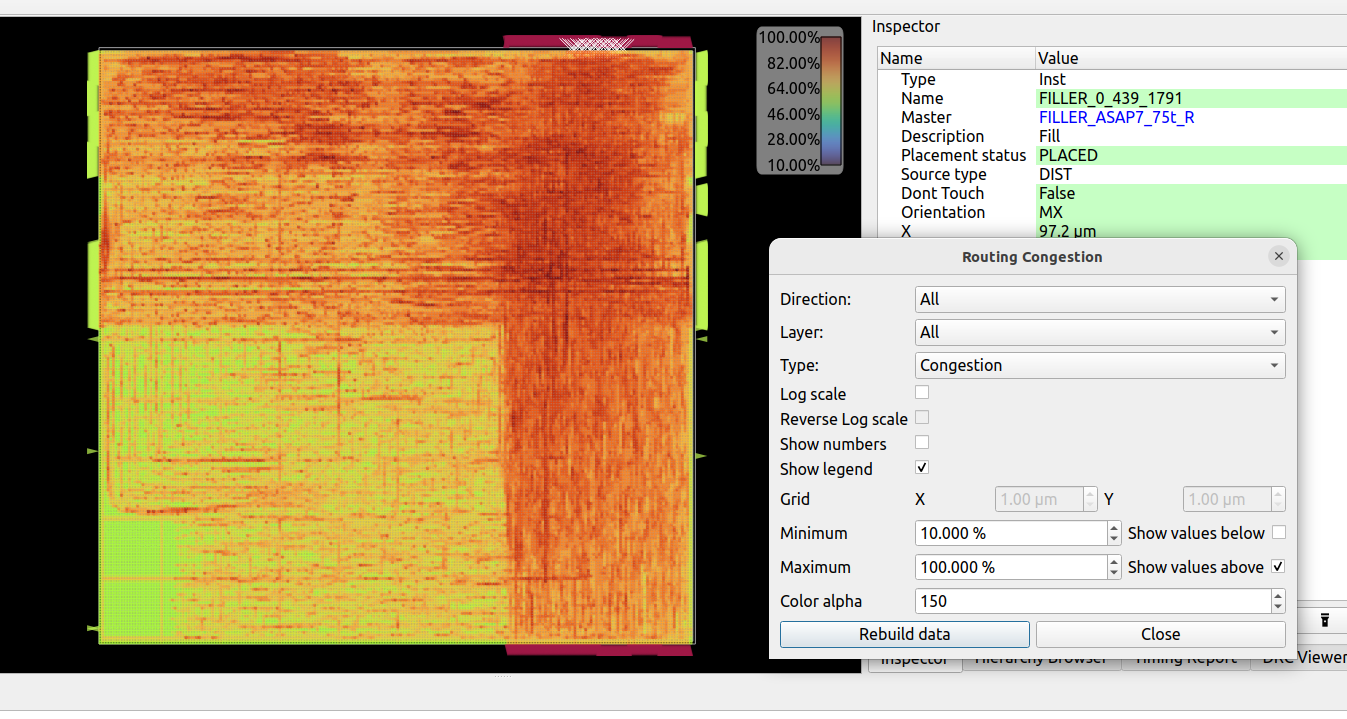Disable Show values above

pos(1279,566)
